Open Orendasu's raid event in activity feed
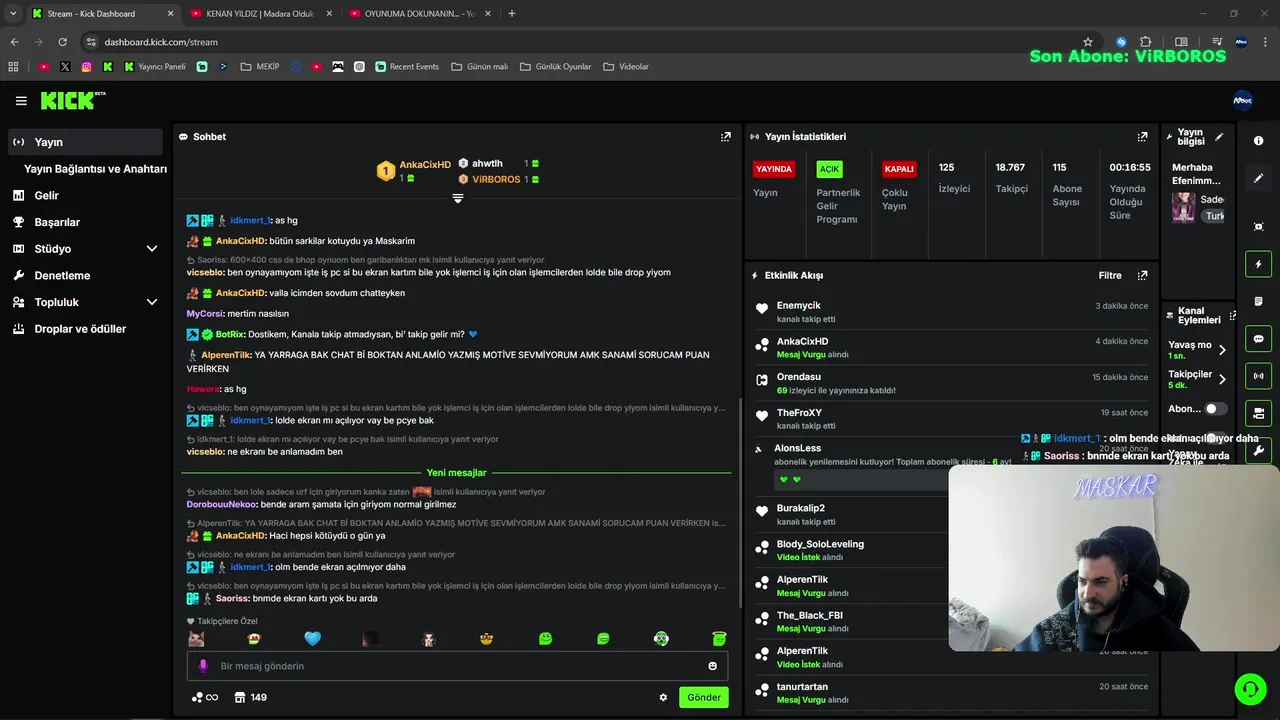Image resolution: width=1280 pixels, height=720 pixels. 950,384
